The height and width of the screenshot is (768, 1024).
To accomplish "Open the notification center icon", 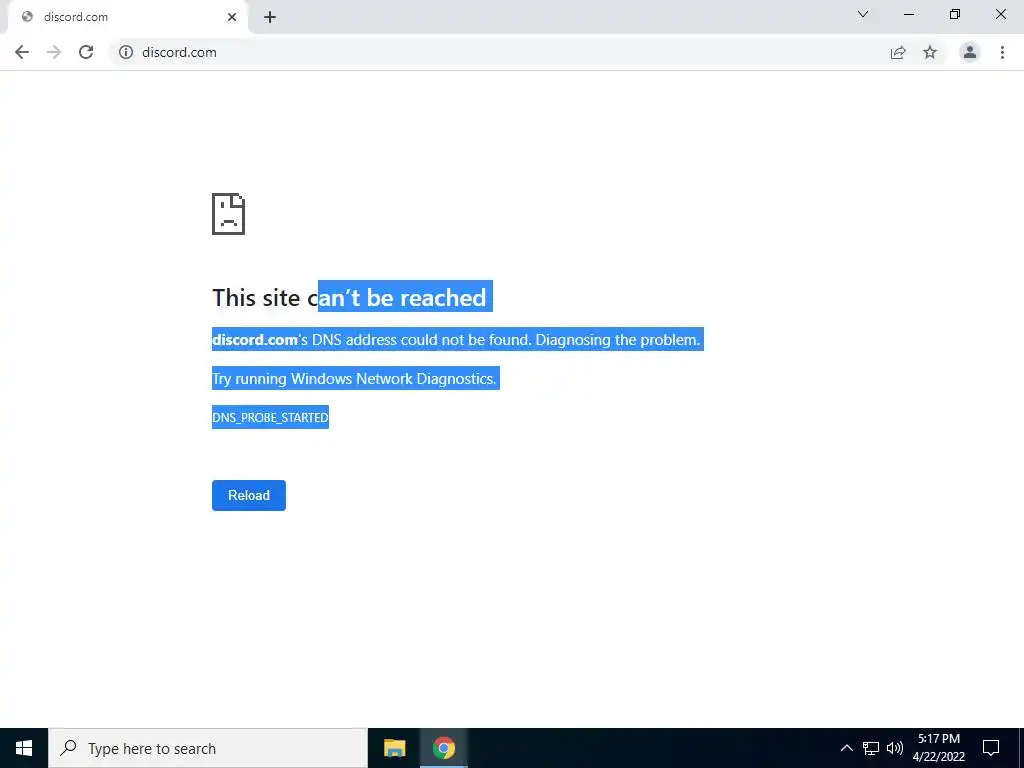I will click(x=991, y=748).
